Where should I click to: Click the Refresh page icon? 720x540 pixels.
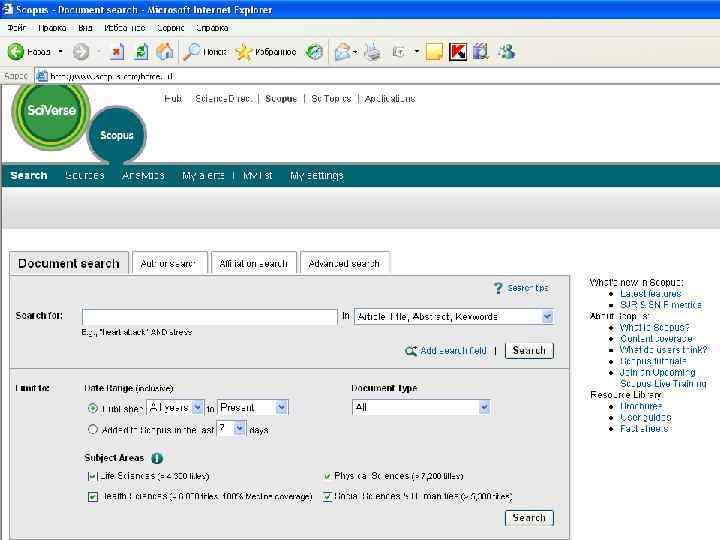(x=141, y=51)
